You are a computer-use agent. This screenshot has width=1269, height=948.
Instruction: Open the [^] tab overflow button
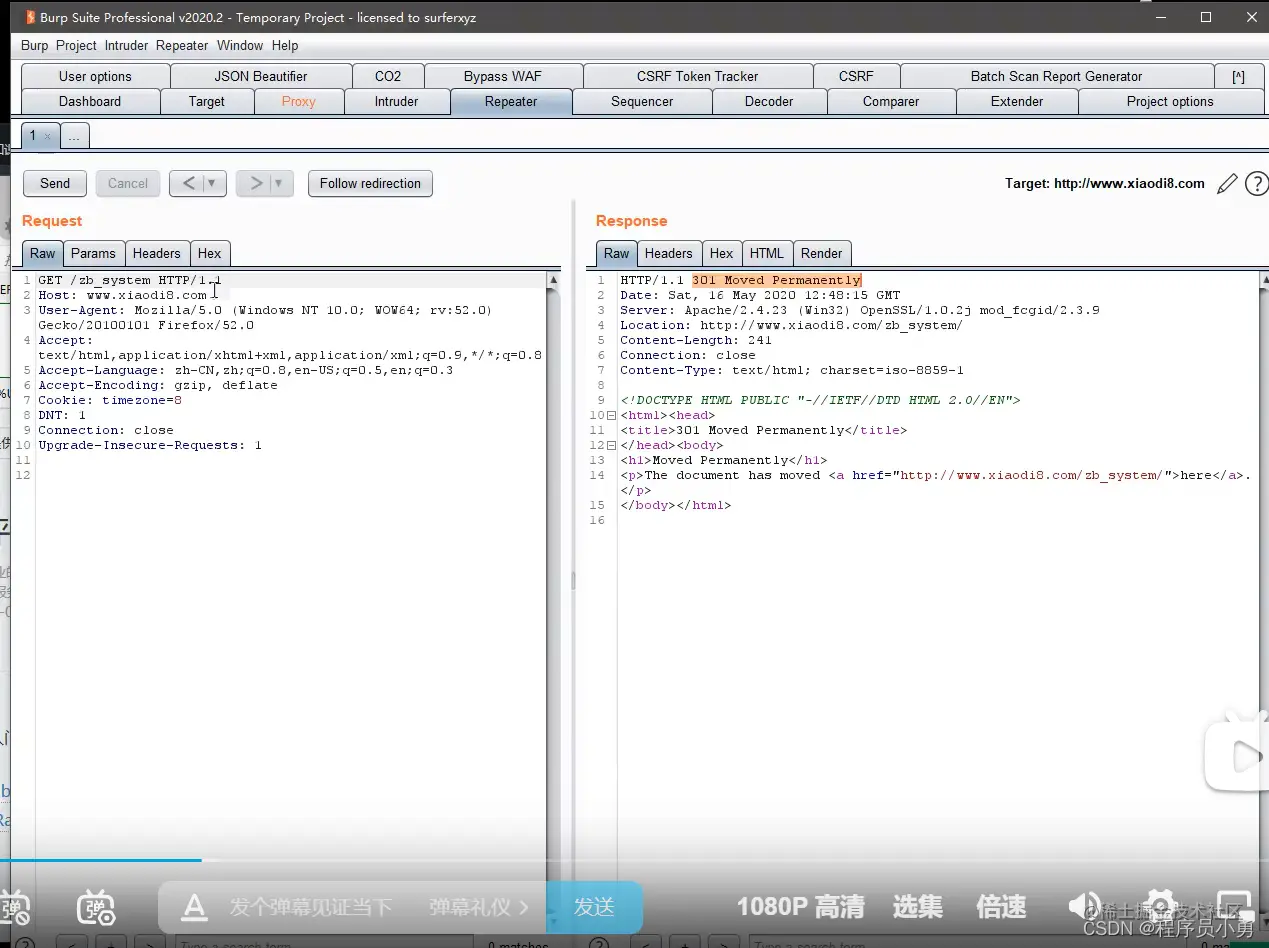1238,76
